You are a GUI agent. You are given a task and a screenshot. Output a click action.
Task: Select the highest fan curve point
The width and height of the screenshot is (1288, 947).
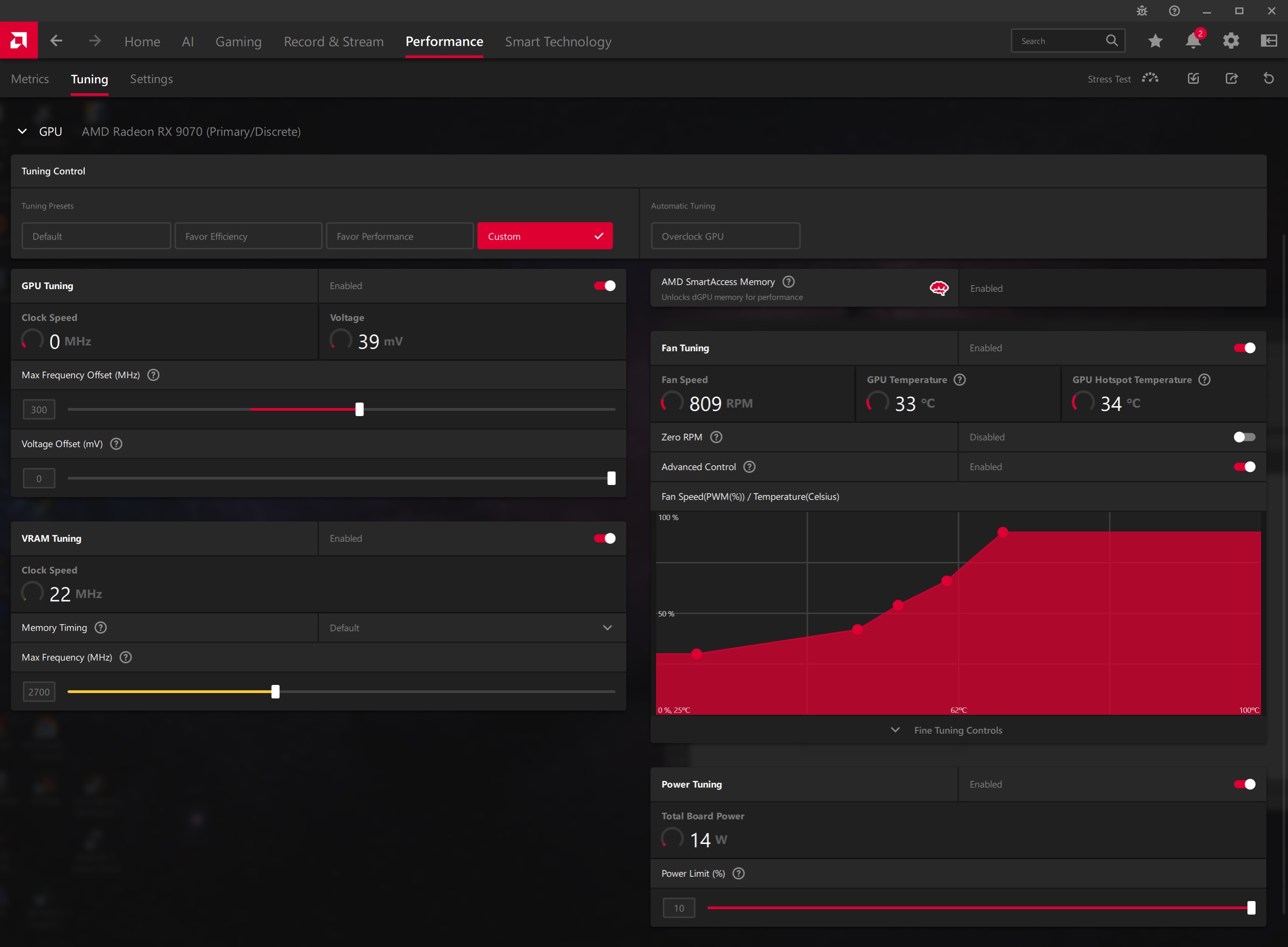pyautogui.click(x=1002, y=532)
